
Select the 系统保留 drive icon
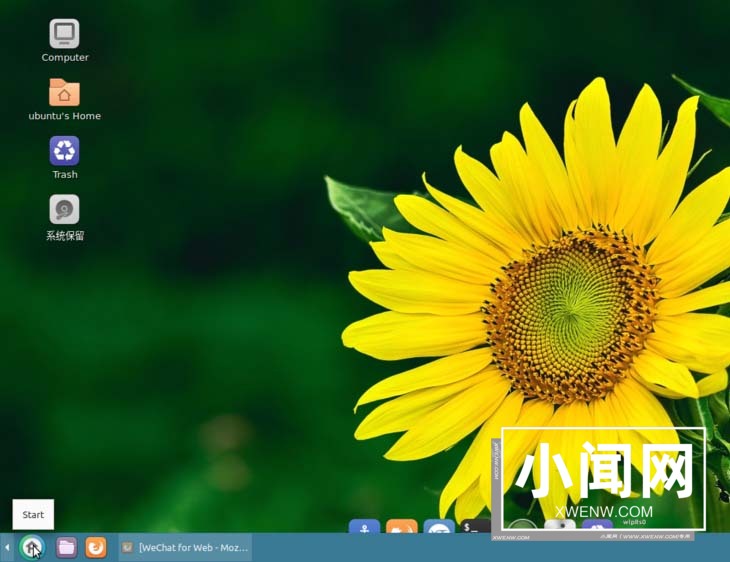64,209
